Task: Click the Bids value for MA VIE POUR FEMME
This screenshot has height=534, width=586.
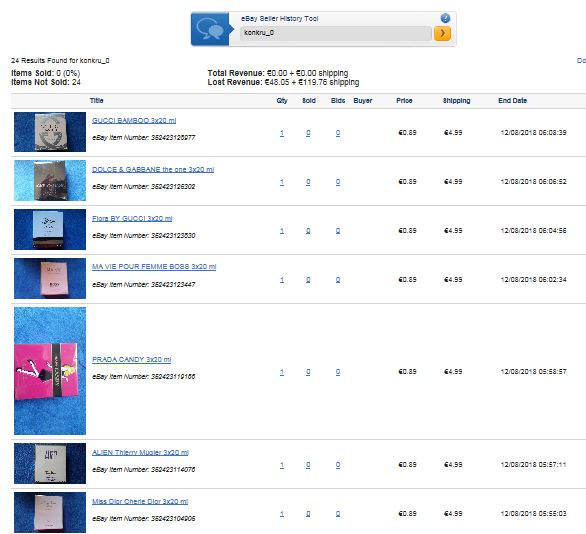Action: click(x=338, y=280)
